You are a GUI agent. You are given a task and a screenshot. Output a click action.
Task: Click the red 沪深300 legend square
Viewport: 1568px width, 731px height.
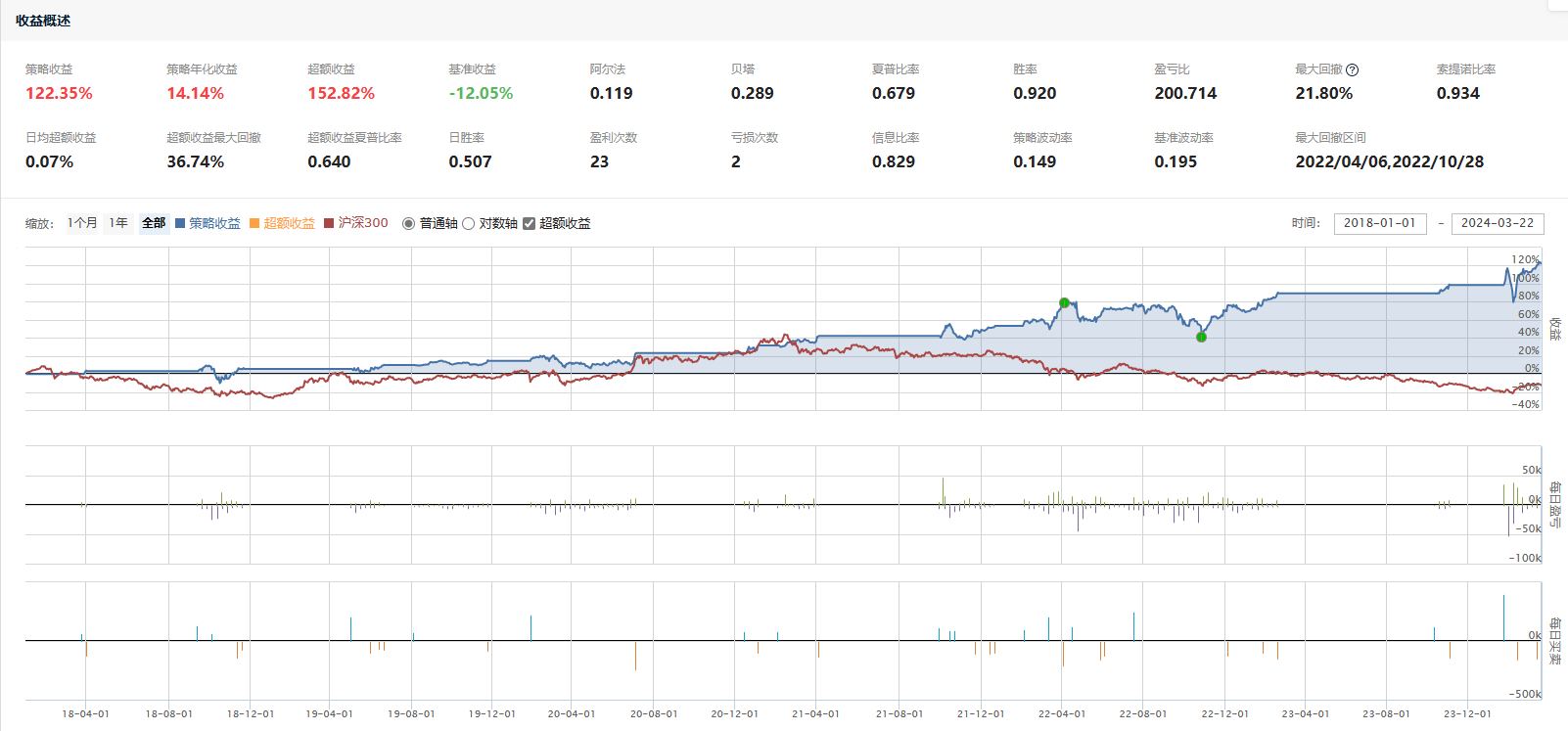click(x=329, y=223)
